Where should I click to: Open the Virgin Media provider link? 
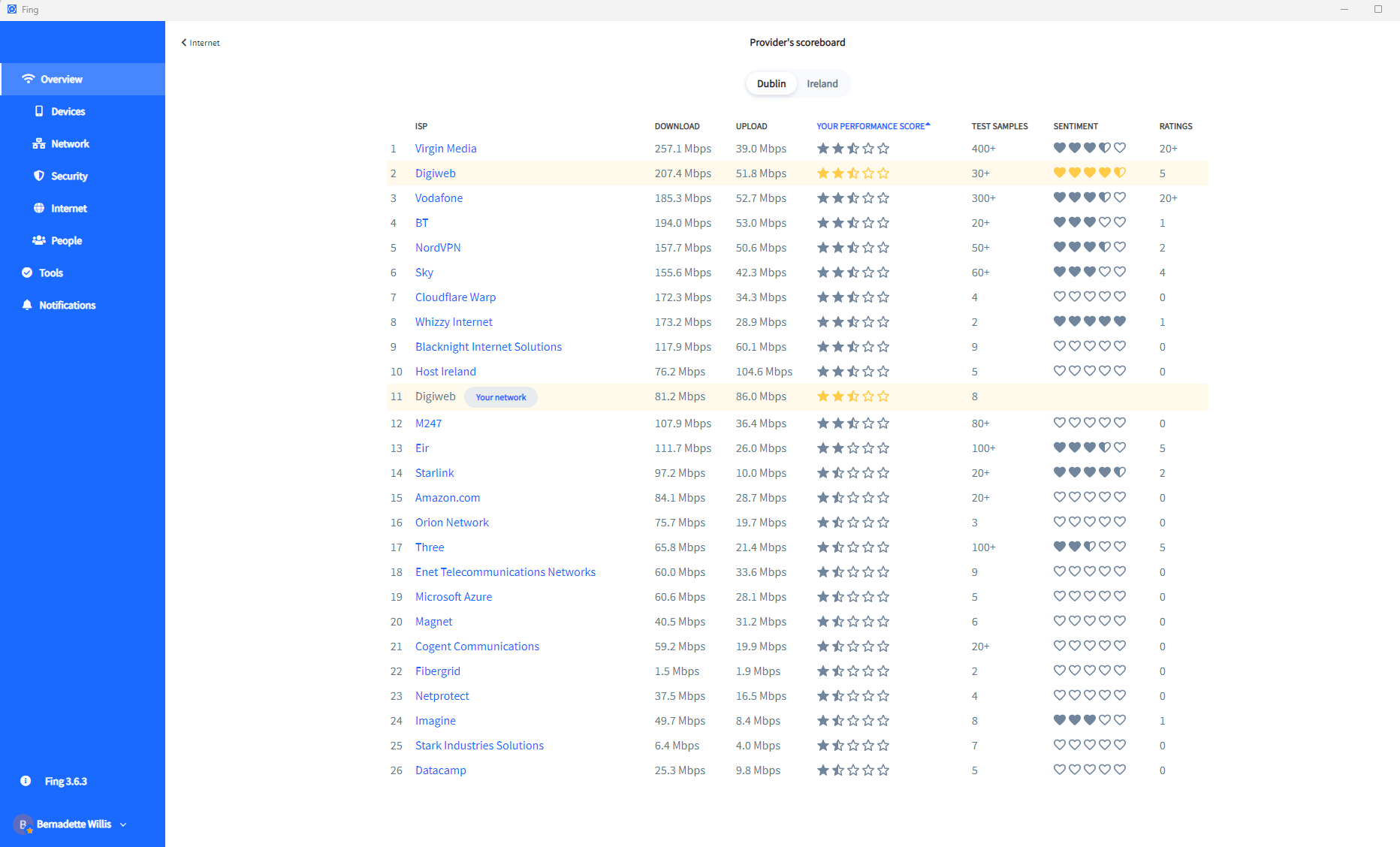[x=445, y=149]
